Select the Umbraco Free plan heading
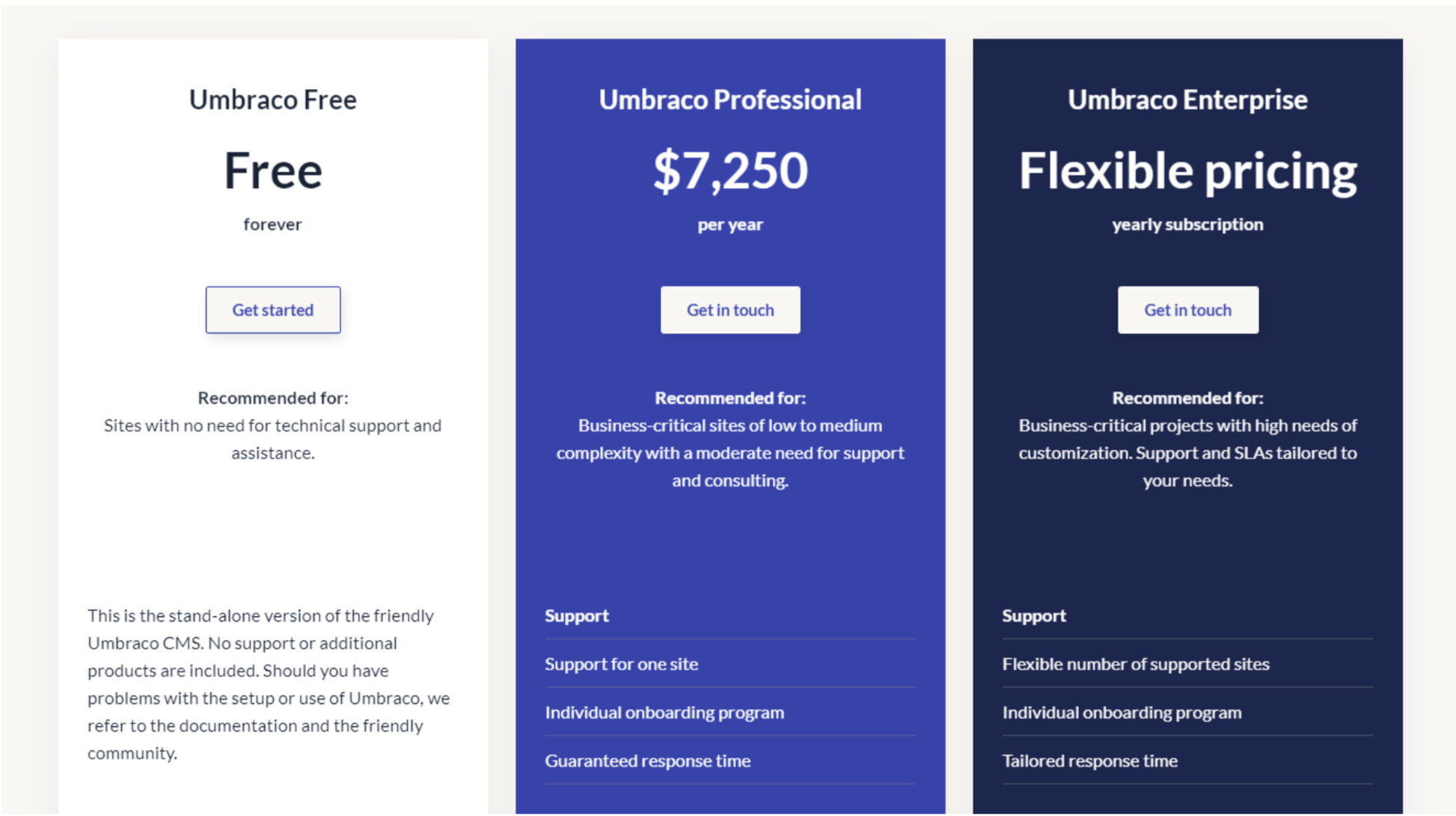 click(272, 100)
